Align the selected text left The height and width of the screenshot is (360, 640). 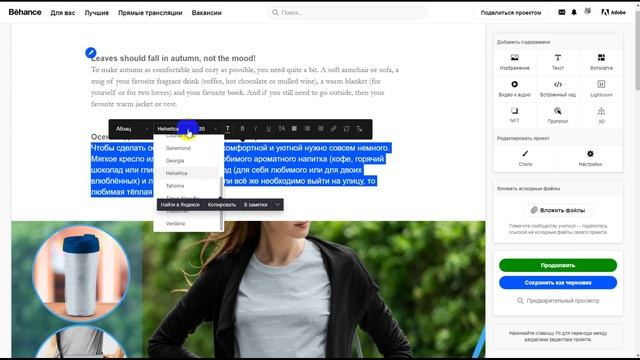click(x=294, y=129)
